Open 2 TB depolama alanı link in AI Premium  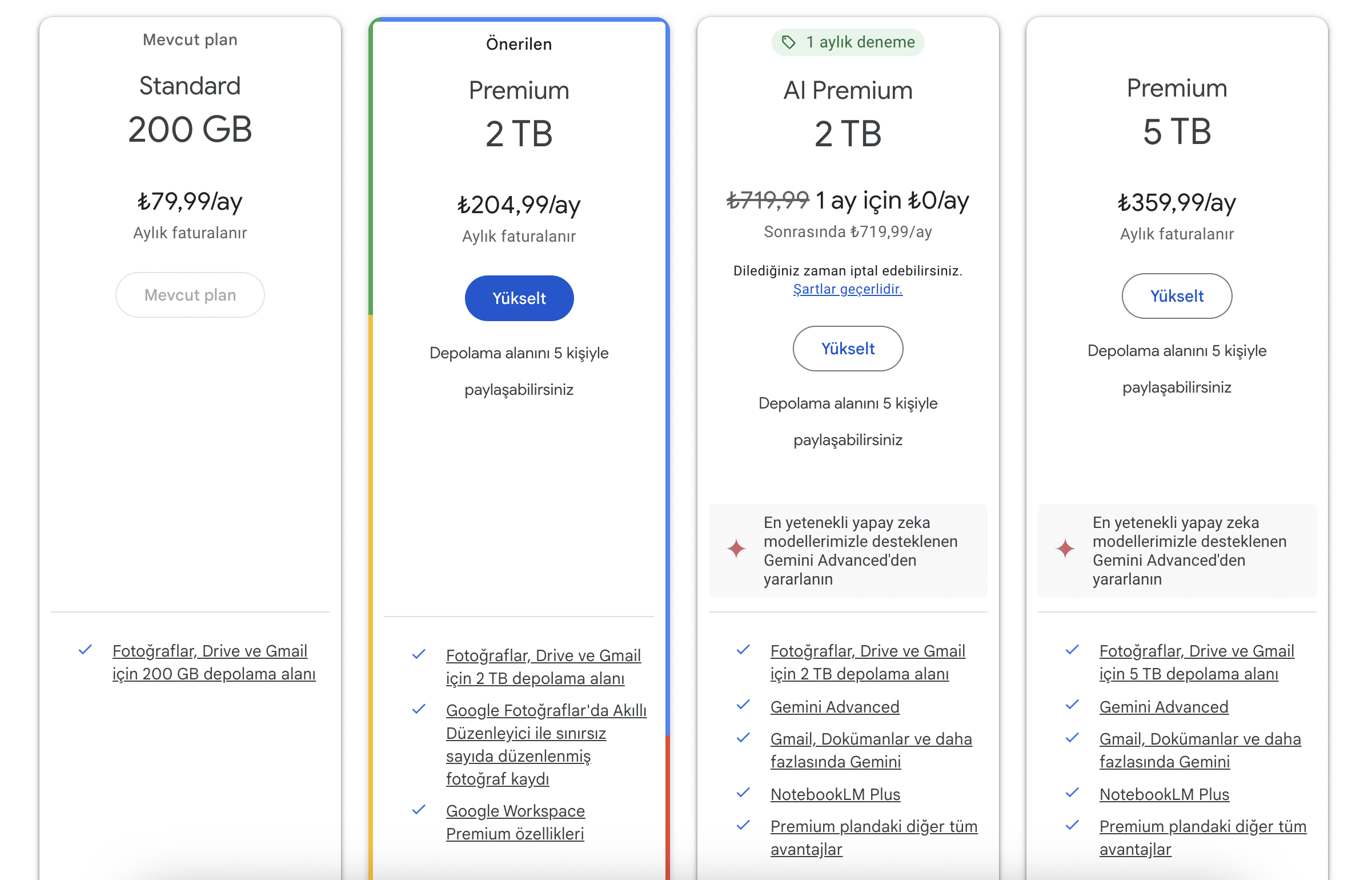coord(868,662)
